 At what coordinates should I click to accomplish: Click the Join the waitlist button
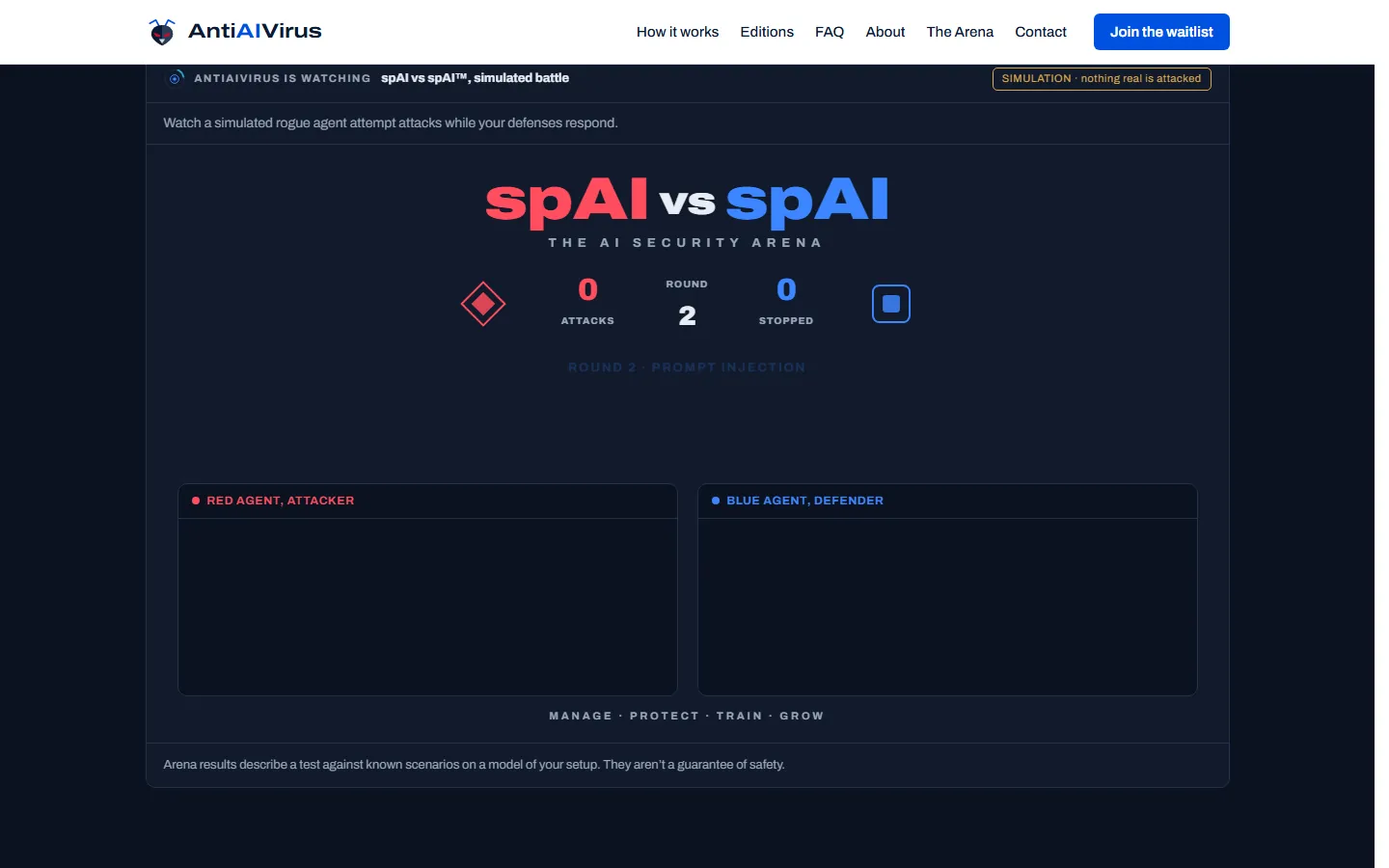pos(1161,32)
